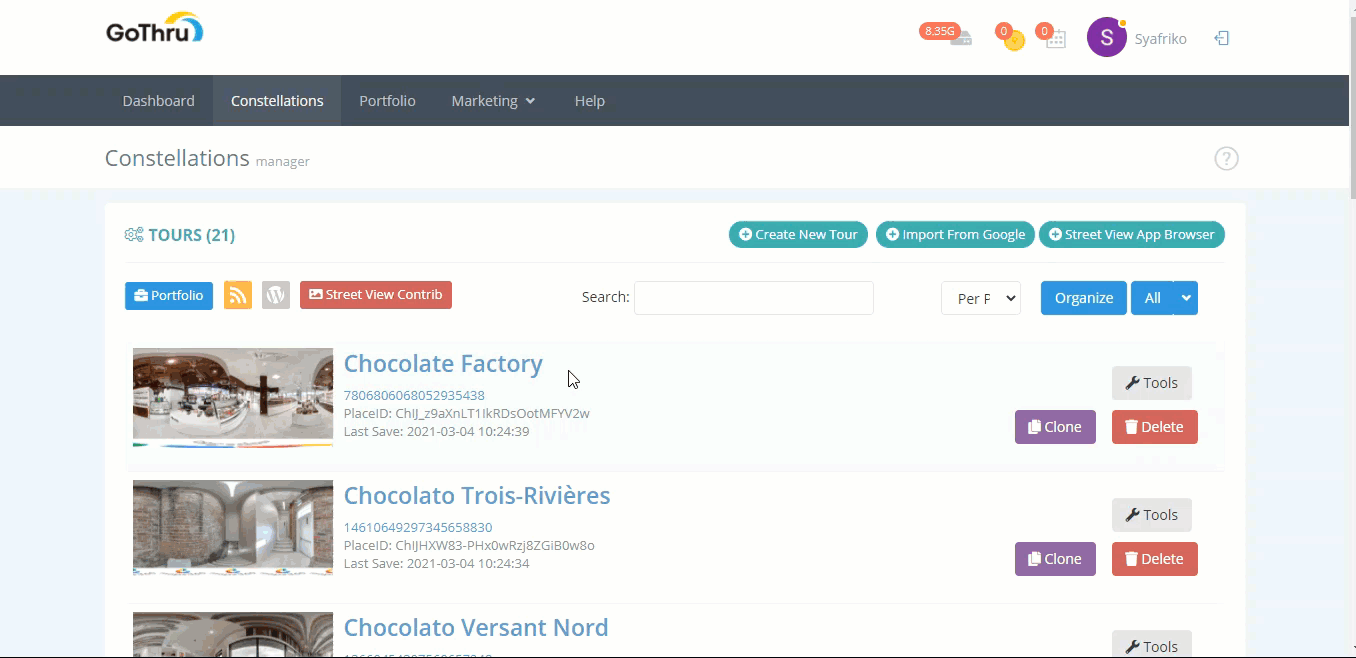
Task: Open the Chocolato Trois-Rivières tour title
Action: [477, 496]
